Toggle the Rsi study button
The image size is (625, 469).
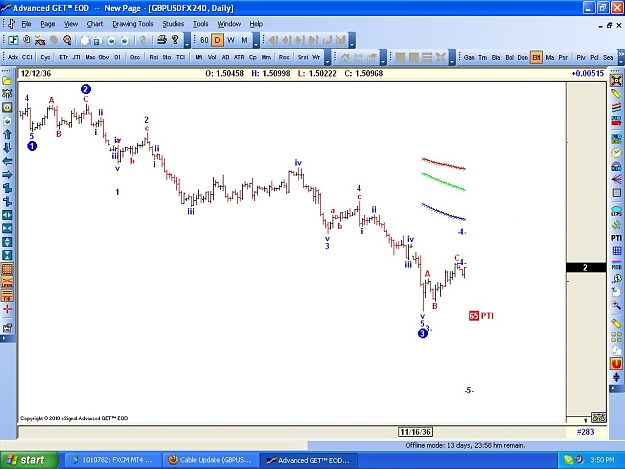pyautogui.click(x=153, y=57)
